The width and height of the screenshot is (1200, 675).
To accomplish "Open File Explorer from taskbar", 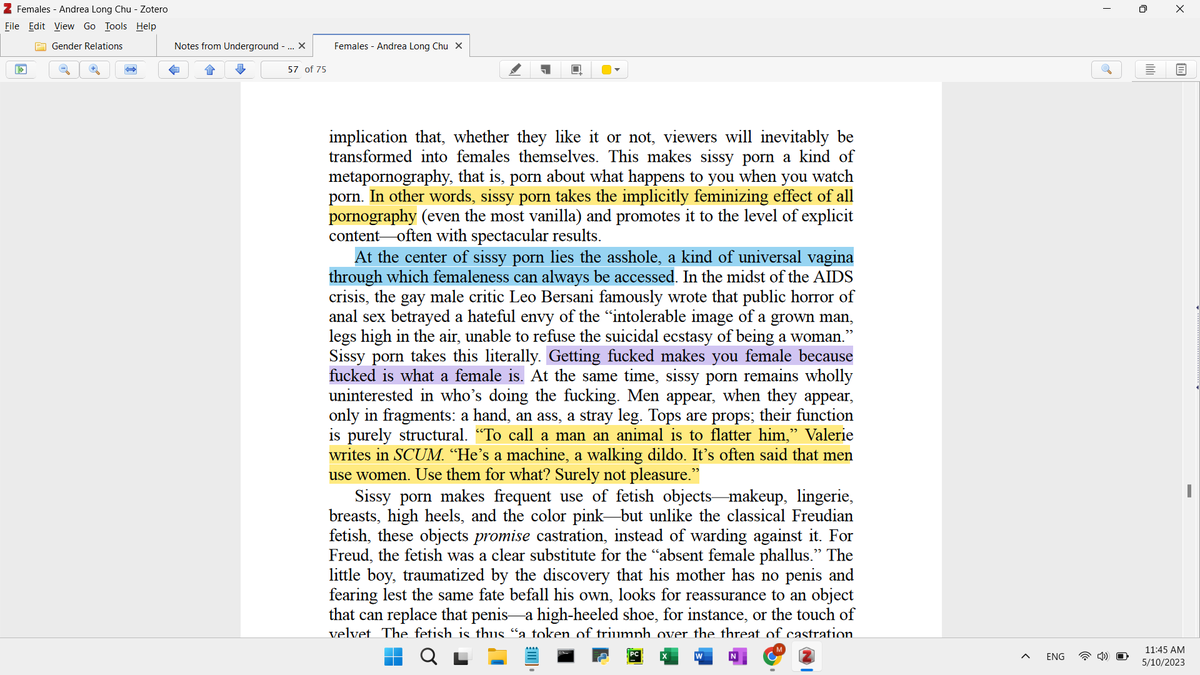I will [x=497, y=657].
